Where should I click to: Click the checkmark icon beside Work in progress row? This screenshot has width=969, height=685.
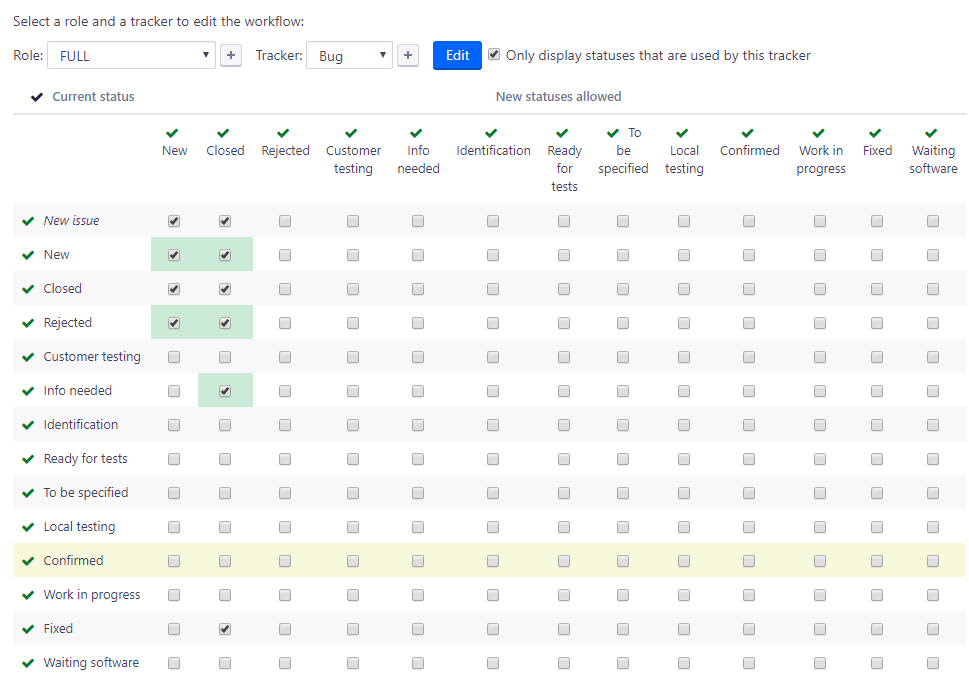click(28, 595)
